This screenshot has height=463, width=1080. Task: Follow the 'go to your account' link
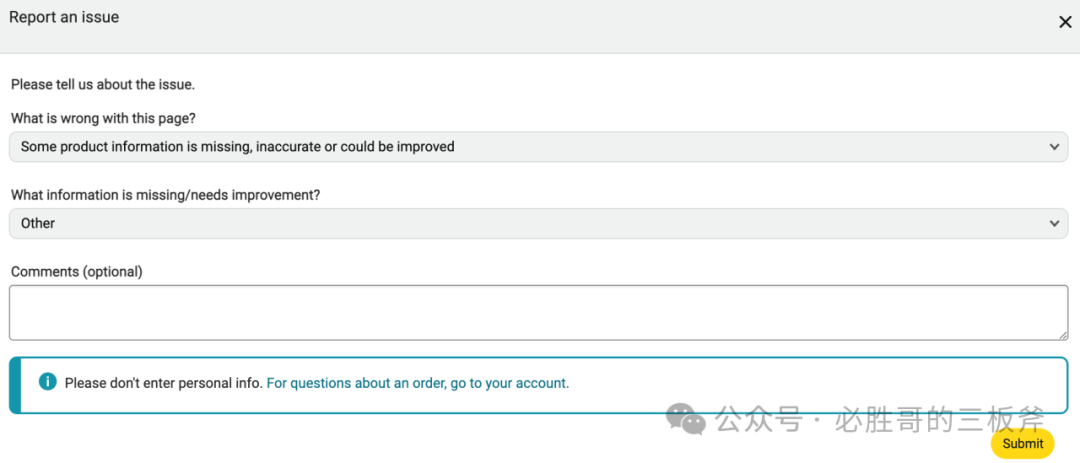(510, 383)
